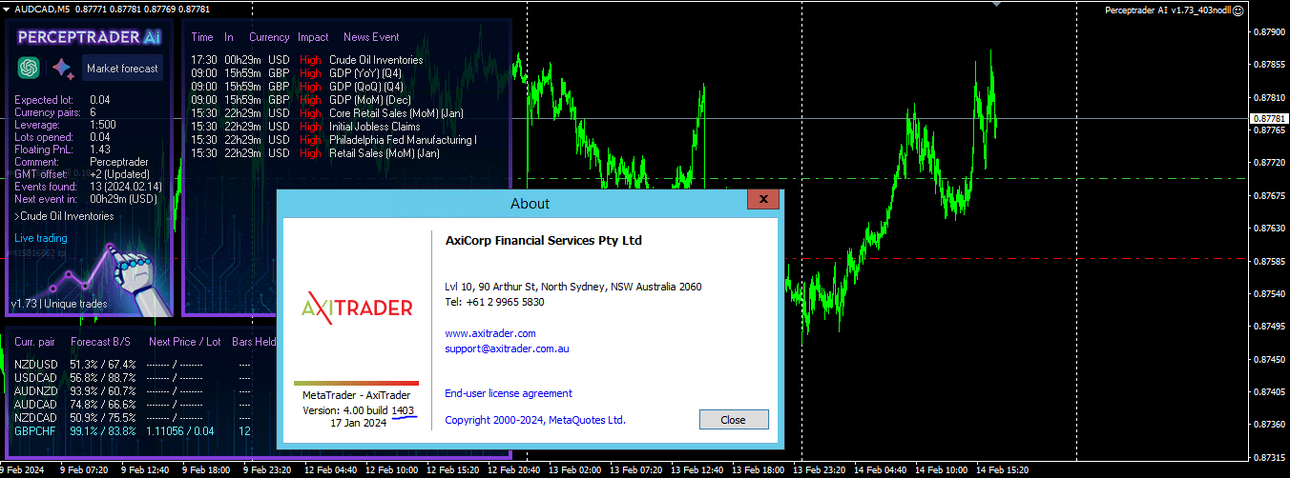Click the Next Price / Lot column header
The width and height of the screenshot is (1290, 478).
pos(185,342)
